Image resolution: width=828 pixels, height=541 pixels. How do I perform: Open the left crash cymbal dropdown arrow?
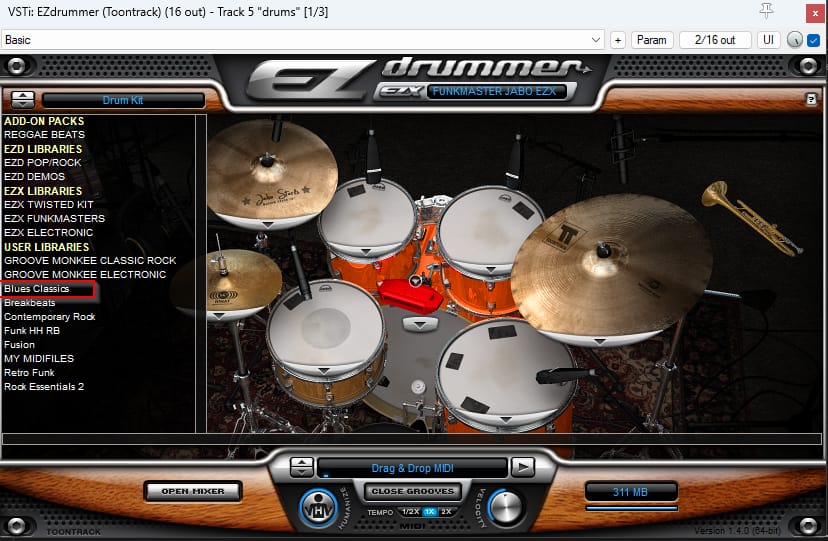tap(268, 225)
